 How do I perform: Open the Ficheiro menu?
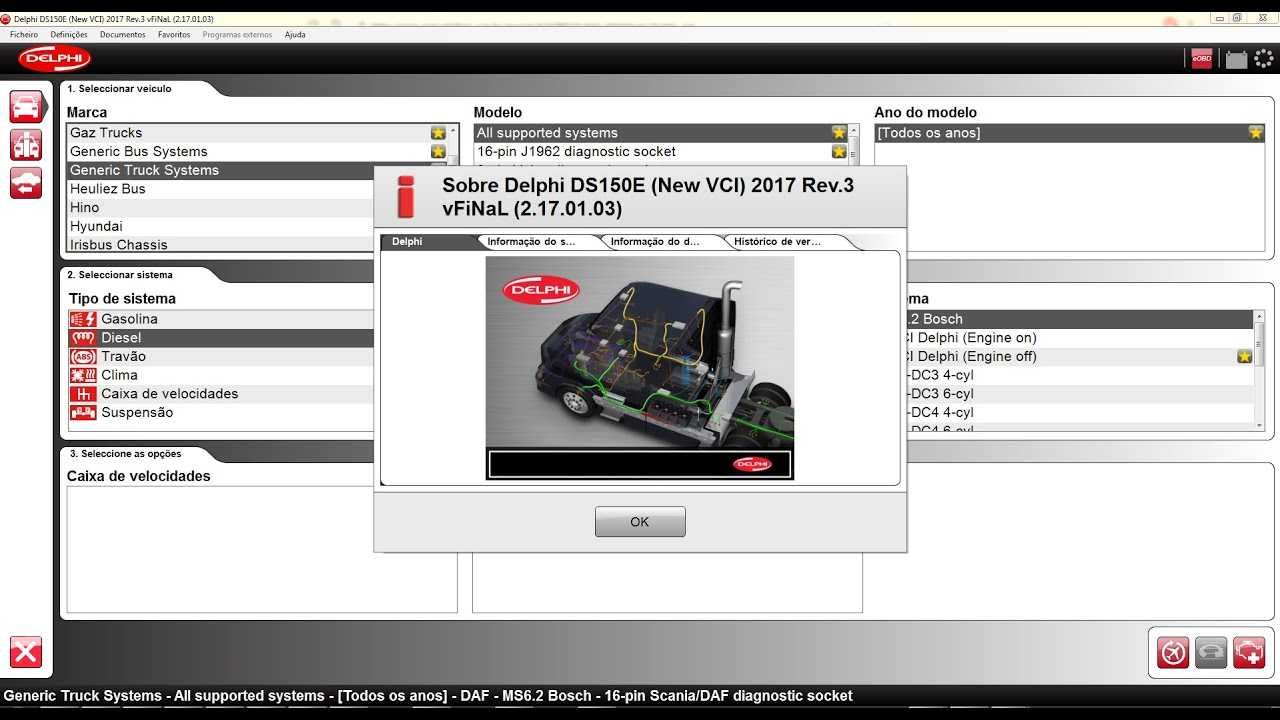click(24, 34)
